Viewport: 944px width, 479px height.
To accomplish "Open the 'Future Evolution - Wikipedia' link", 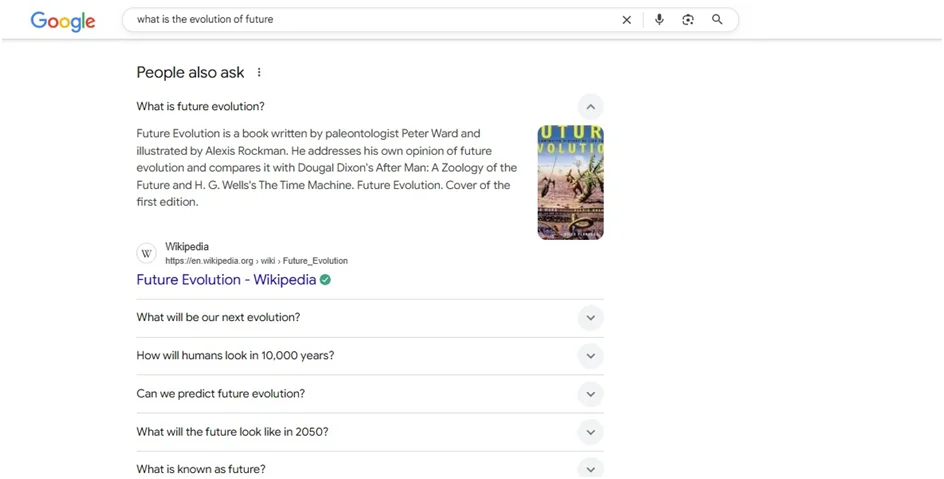I will point(226,279).
